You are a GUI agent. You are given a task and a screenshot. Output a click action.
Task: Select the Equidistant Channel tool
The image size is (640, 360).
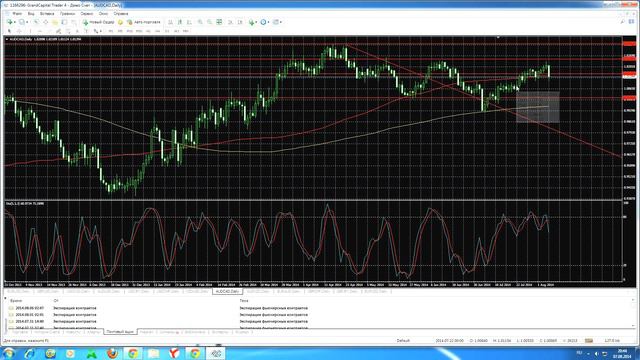click(58, 31)
